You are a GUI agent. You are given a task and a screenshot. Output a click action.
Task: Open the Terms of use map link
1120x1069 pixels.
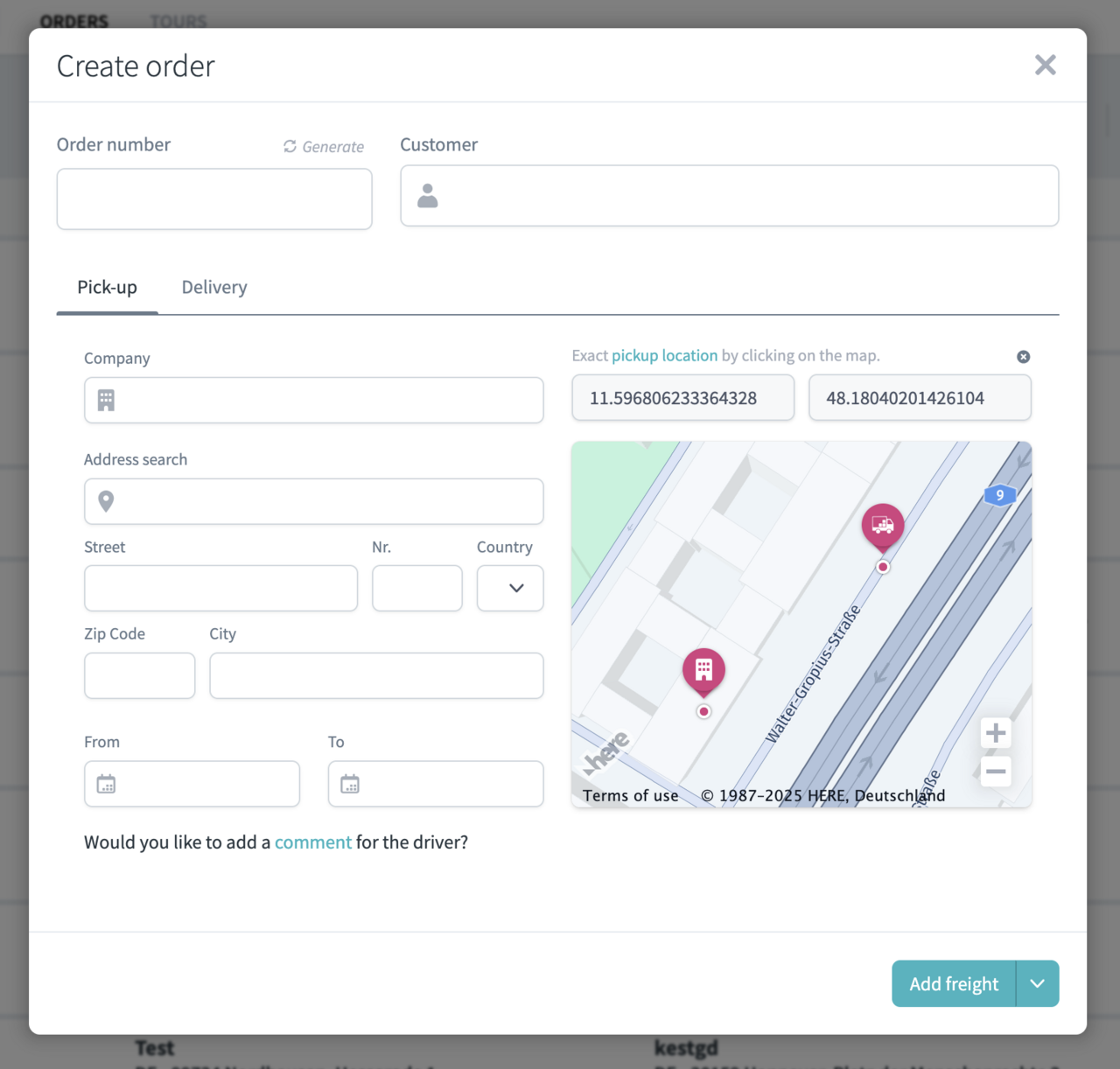coord(630,795)
